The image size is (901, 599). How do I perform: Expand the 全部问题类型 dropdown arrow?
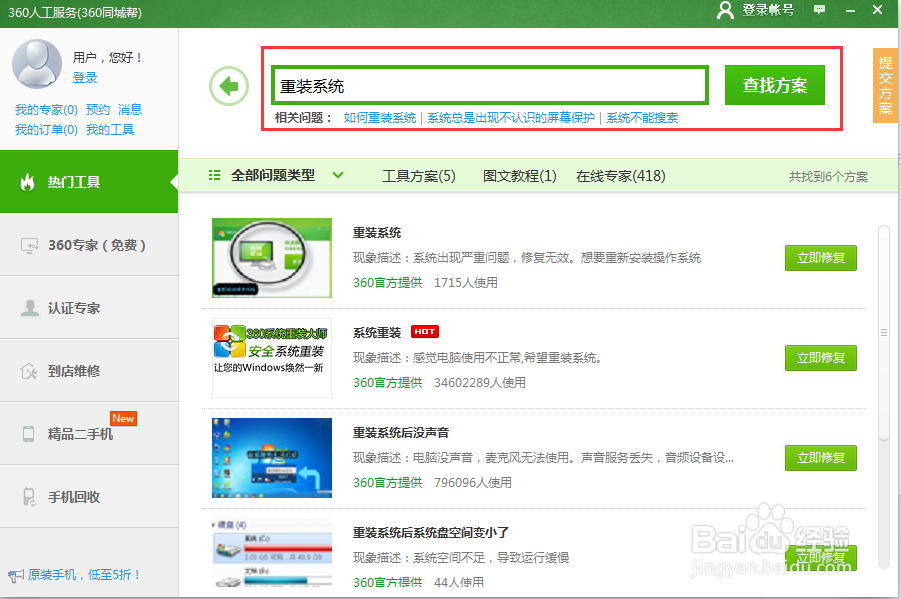[338, 175]
